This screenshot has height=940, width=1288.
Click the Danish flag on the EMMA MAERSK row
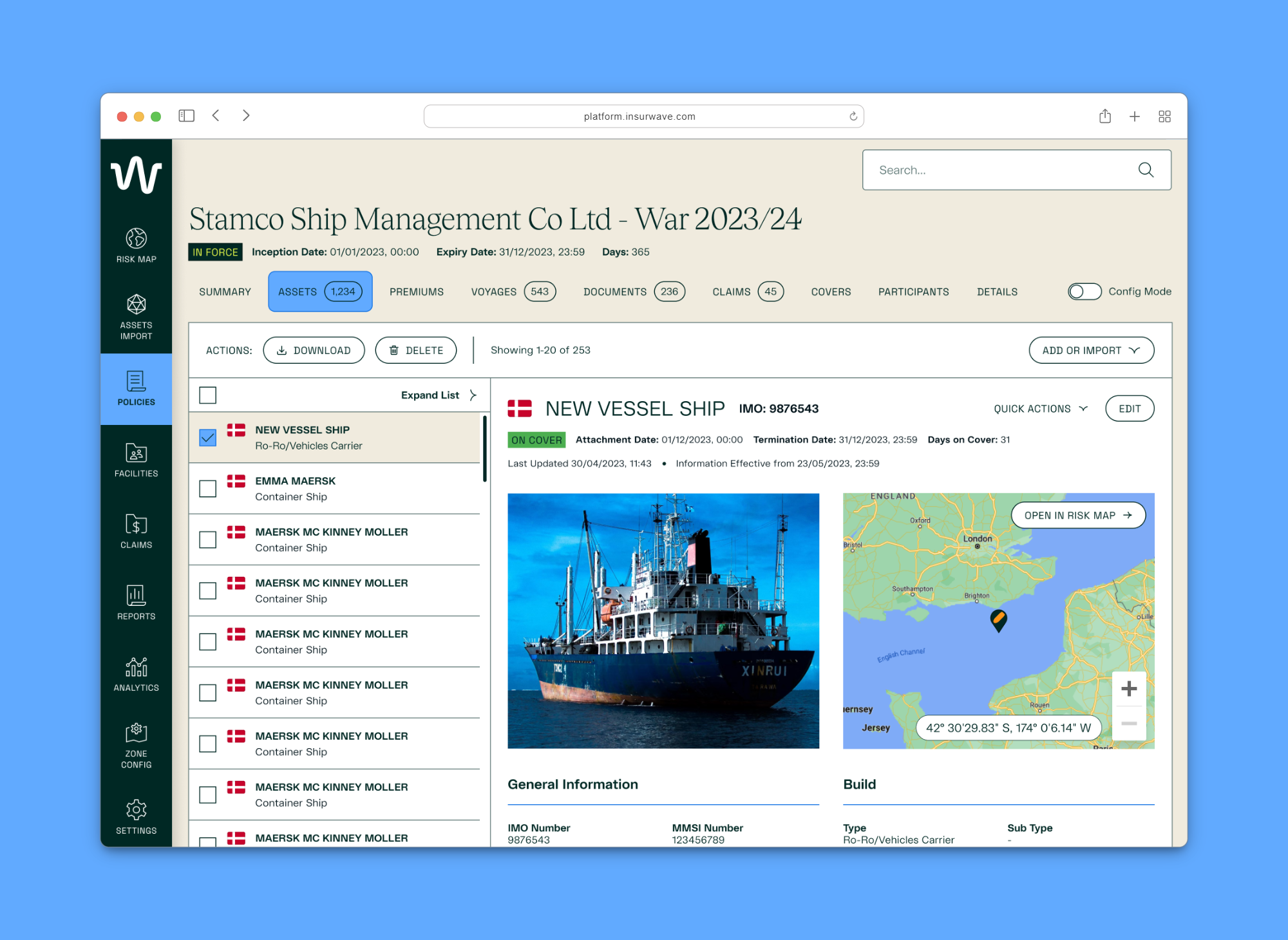[x=236, y=481]
